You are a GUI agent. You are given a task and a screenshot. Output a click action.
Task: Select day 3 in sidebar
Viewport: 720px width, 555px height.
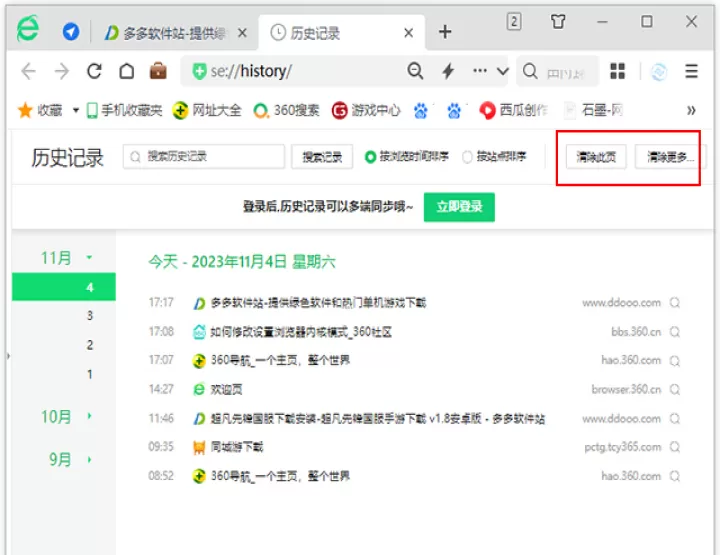click(90, 316)
